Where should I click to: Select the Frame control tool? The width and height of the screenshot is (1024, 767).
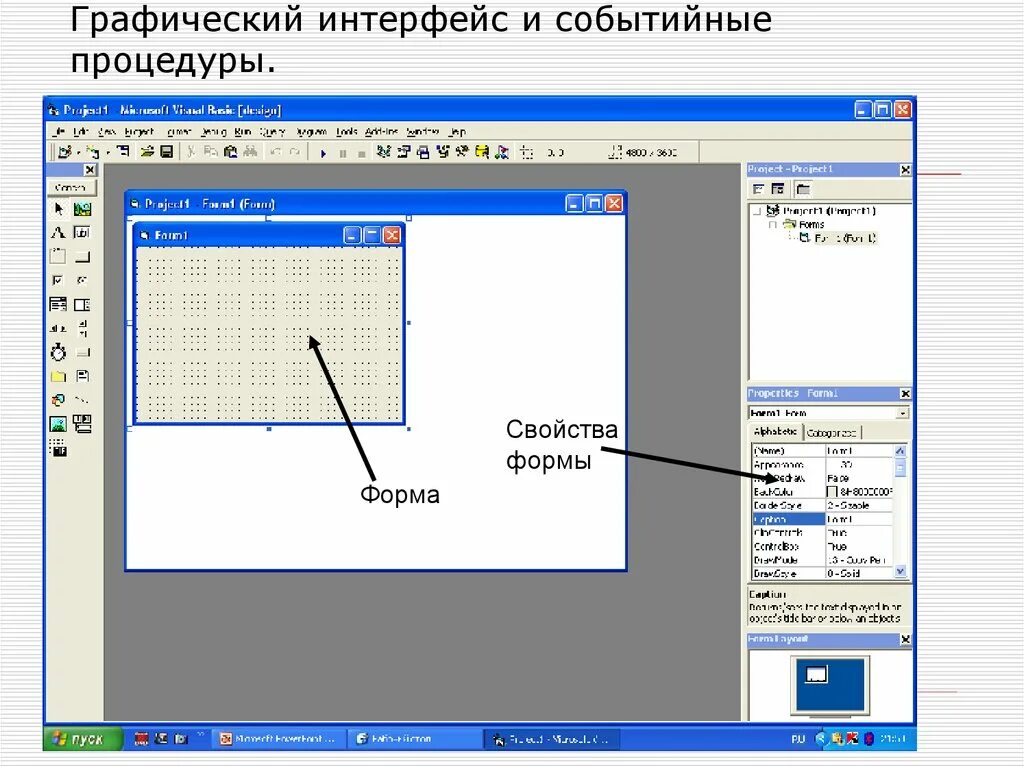(x=58, y=257)
